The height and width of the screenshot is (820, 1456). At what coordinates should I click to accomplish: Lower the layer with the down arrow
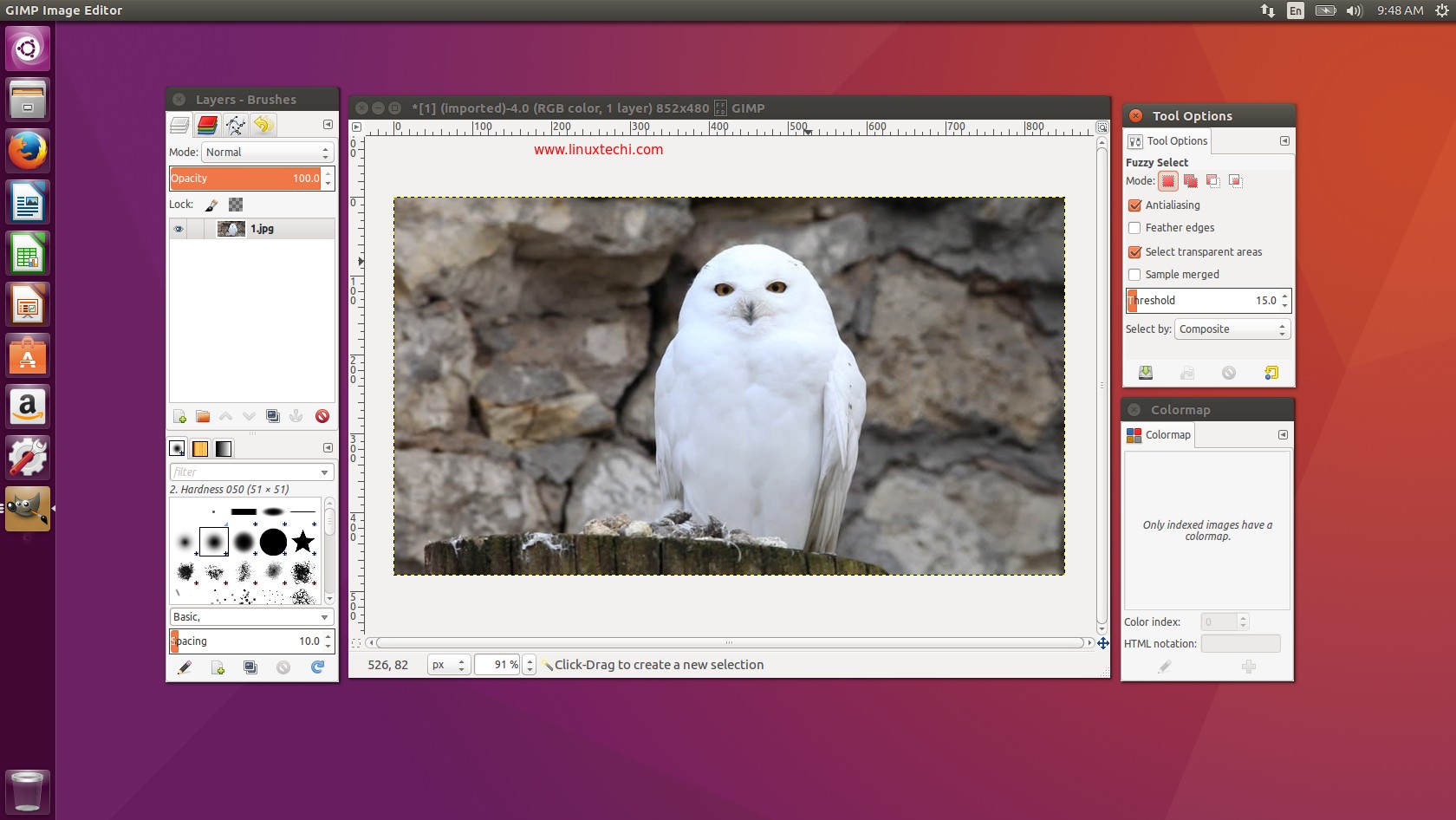point(250,416)
